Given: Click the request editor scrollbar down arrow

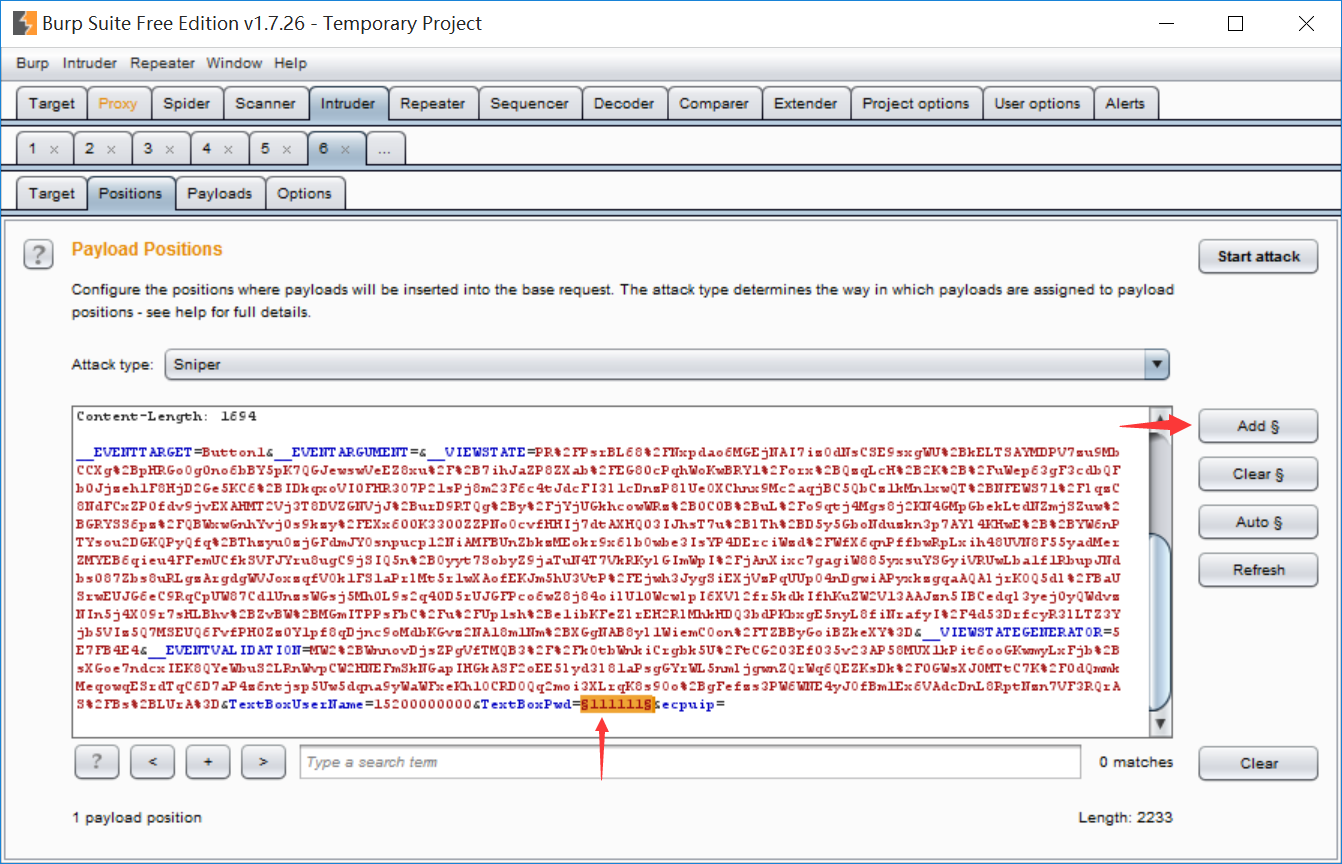Looking at the screenshot, I should 1160,723.
